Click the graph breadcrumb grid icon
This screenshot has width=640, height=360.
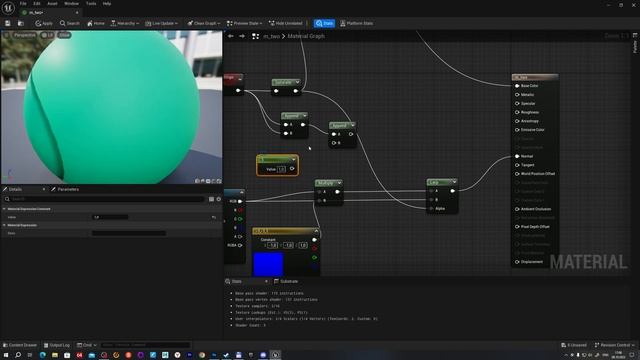coord(256,36)
